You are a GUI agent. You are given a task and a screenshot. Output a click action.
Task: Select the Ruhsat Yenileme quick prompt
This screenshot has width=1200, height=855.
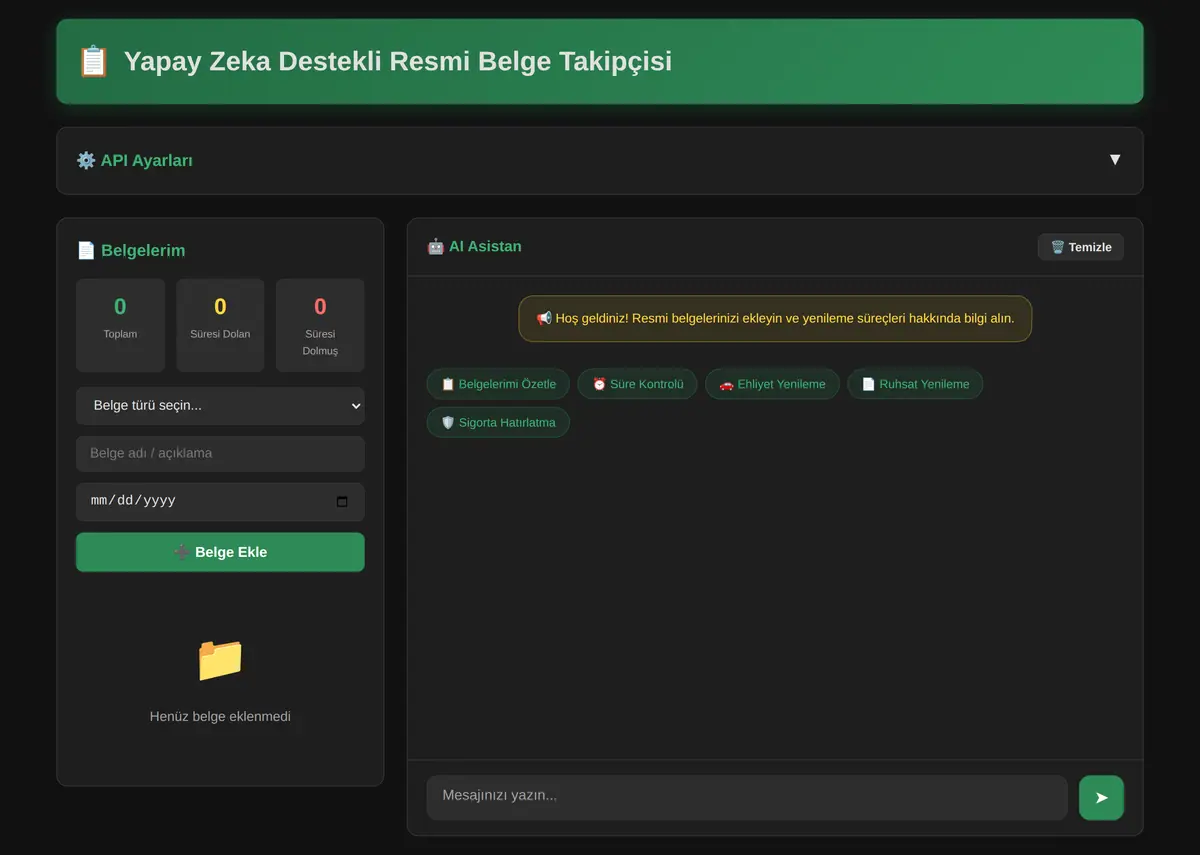(915, 384)
